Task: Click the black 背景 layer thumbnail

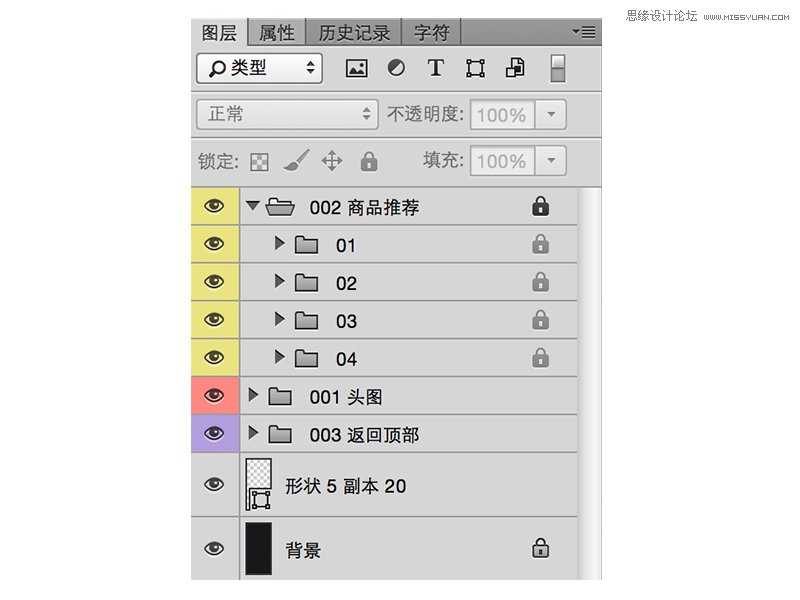Action: [x=259, y=548]
